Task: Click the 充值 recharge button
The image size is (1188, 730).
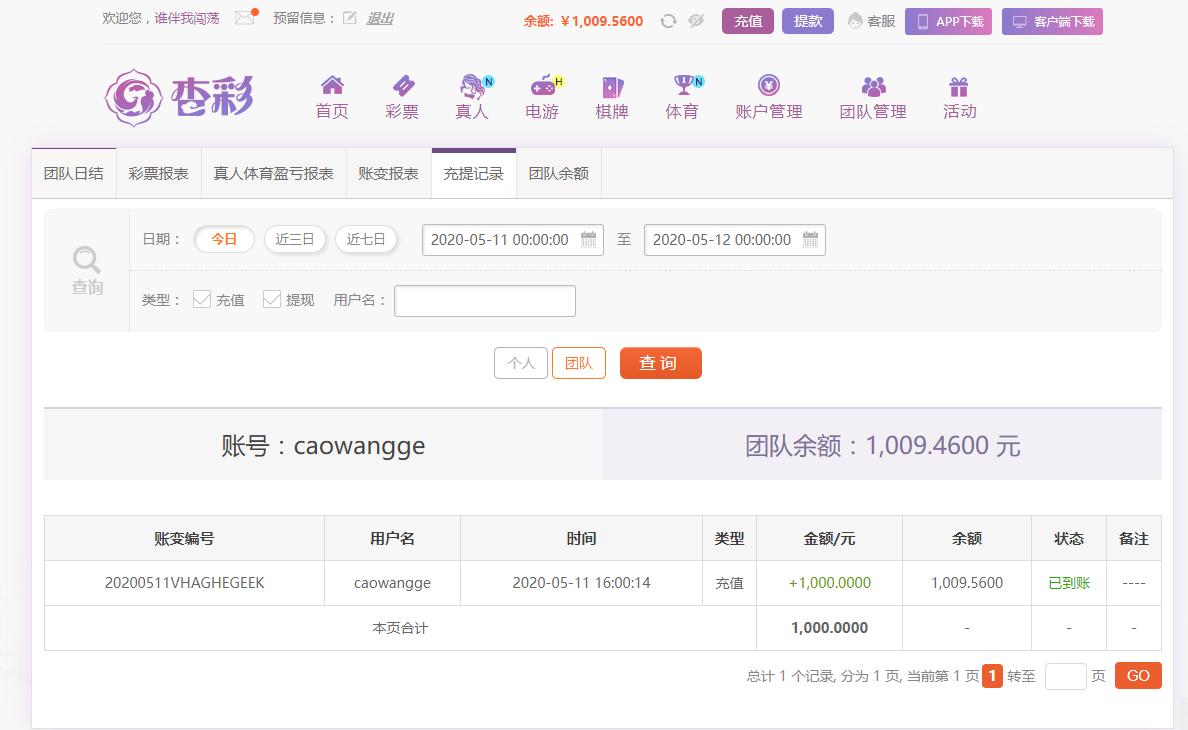Action: (748, 21)
